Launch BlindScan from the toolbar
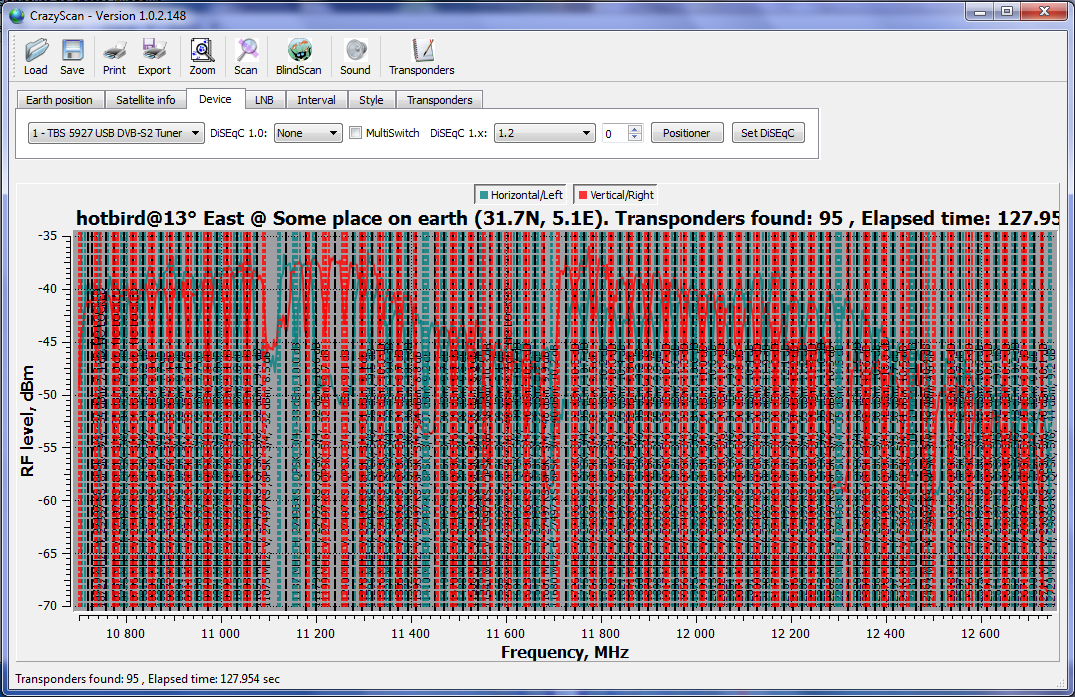Viewport: 1075px width, 697px height. click(x=299, y=56)
